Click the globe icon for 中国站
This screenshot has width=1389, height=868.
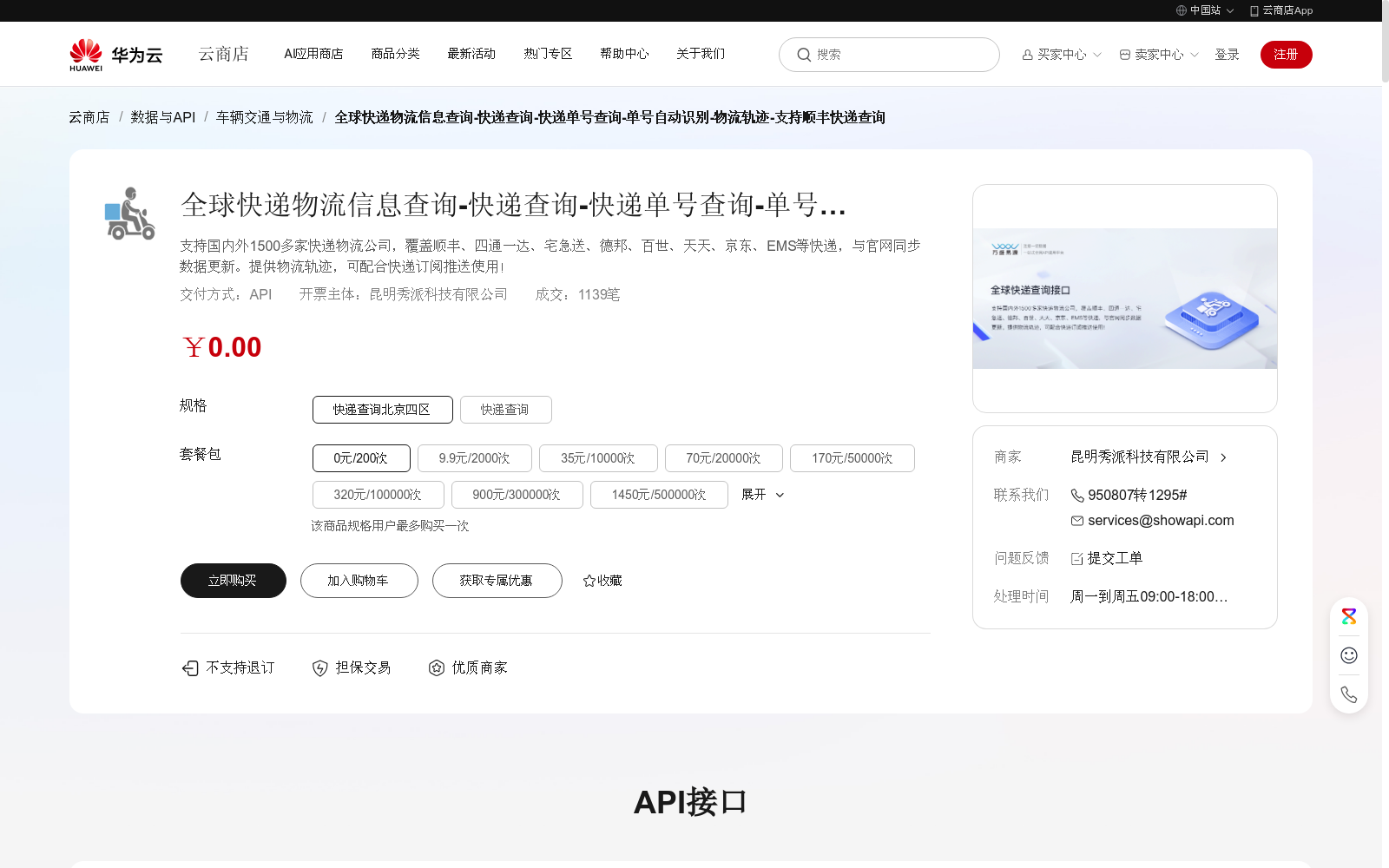1181,10
